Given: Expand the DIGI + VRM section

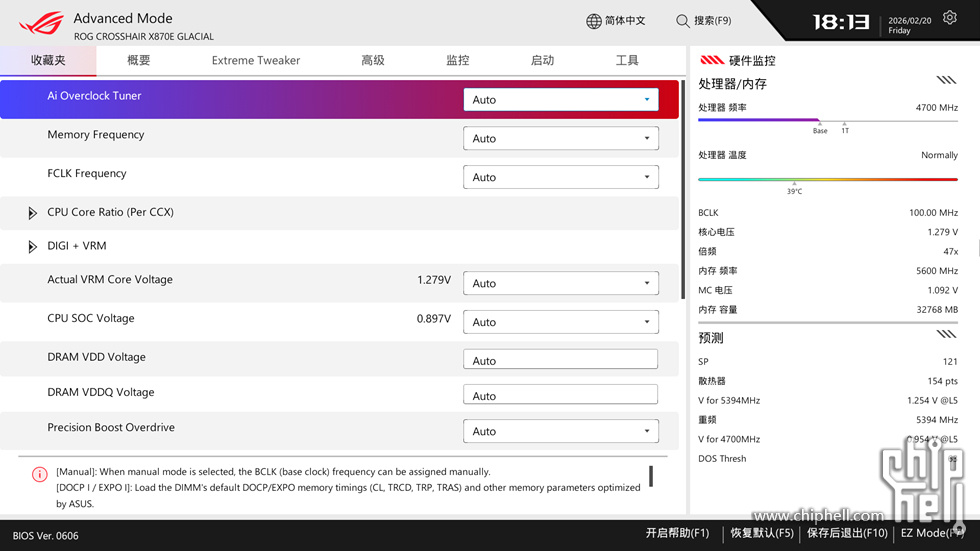Looking at the screenshot, I should [x=33, y=247].
